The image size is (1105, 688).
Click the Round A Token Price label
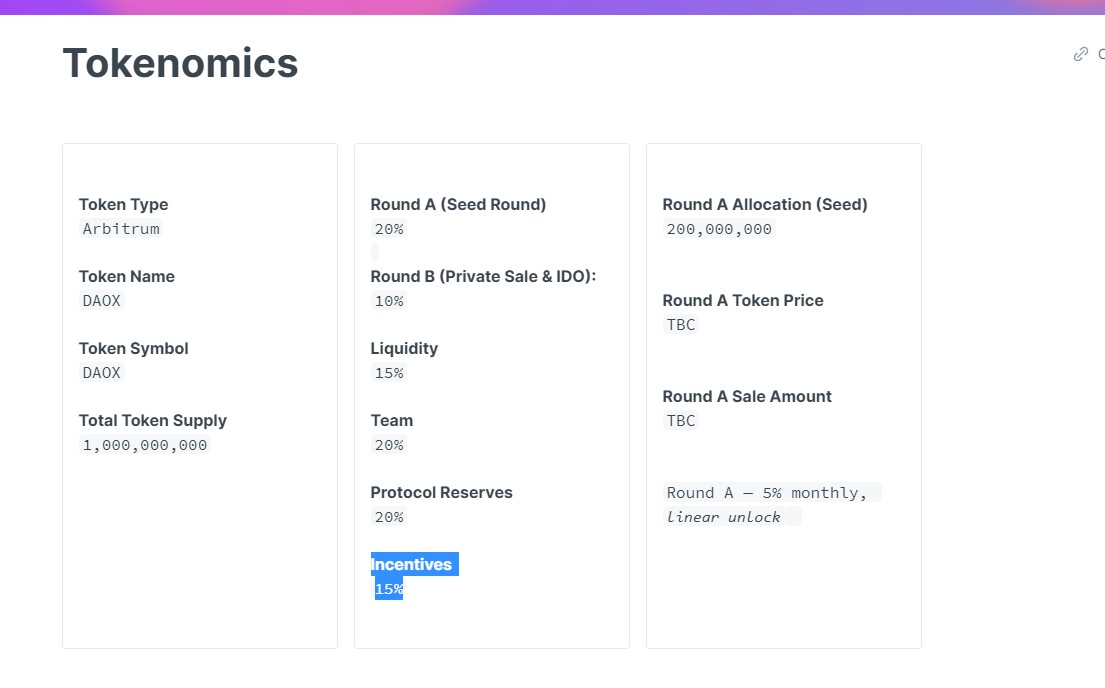(x=743, y=300)
